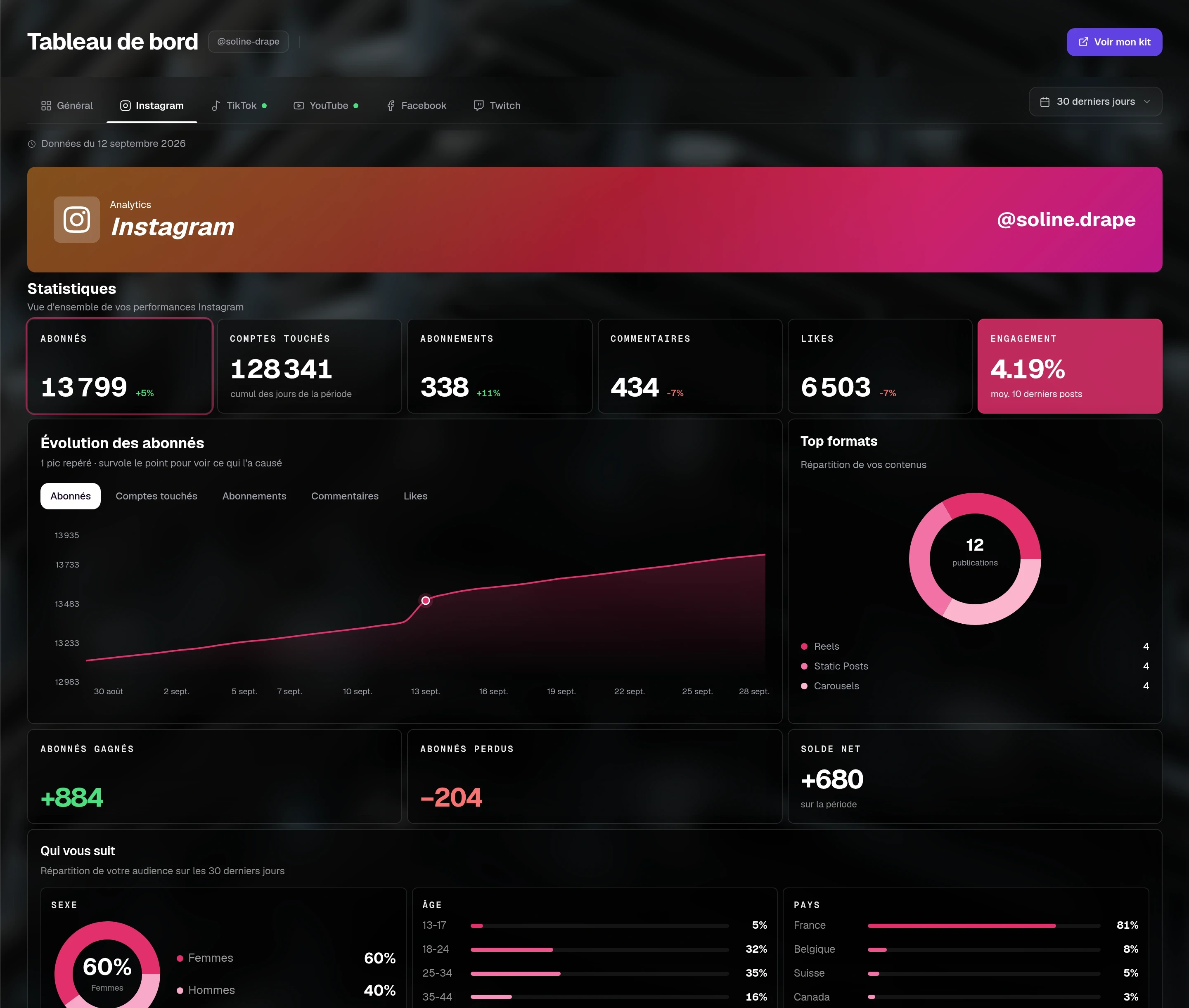Click the 12 publications donut center

[975, 552]
